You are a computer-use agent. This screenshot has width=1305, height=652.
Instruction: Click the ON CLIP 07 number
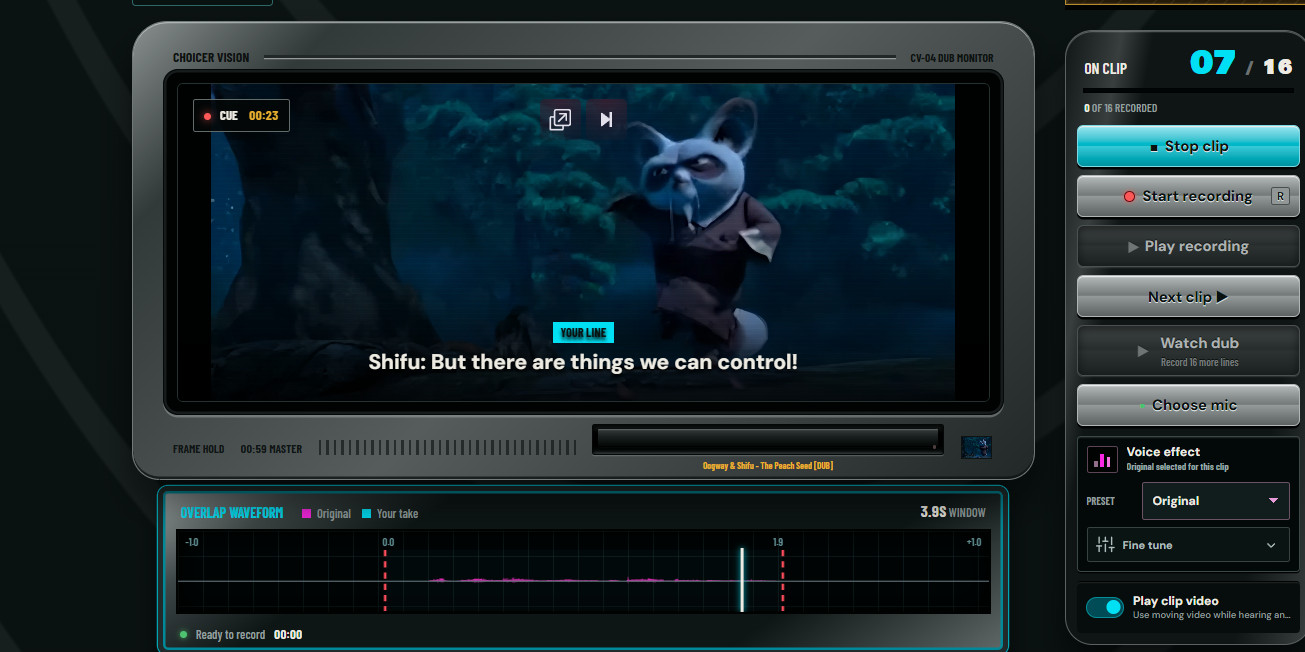pos(1212,63)
